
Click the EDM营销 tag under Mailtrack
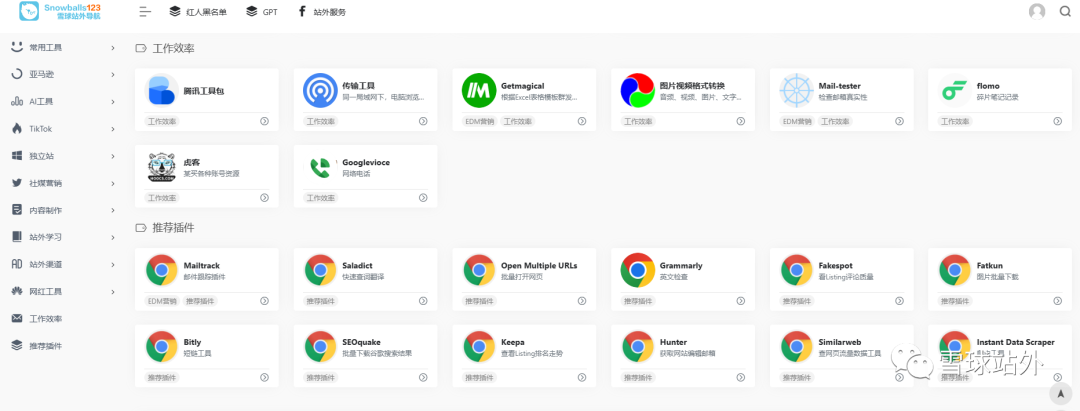161,300
